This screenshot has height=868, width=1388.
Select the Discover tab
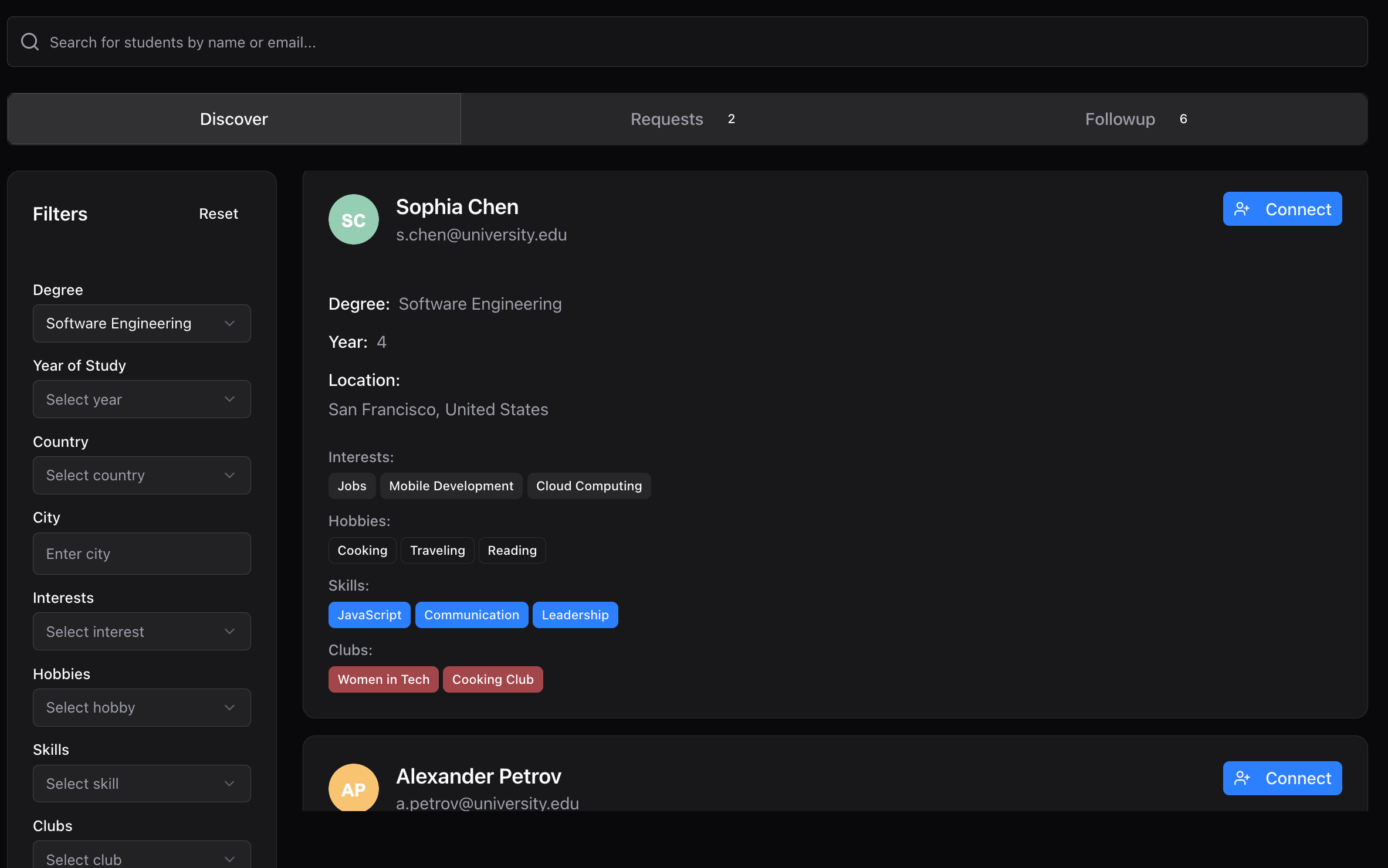click(233, 119)
